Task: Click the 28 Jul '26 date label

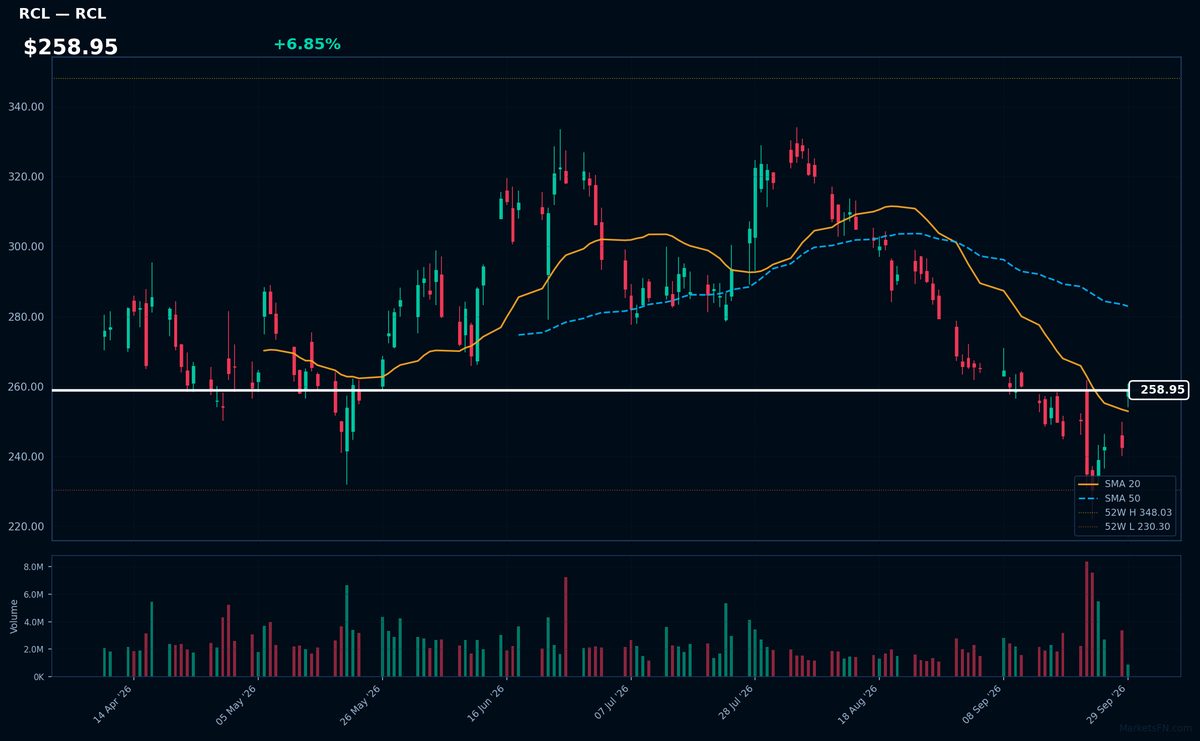Action: (736, 704)
